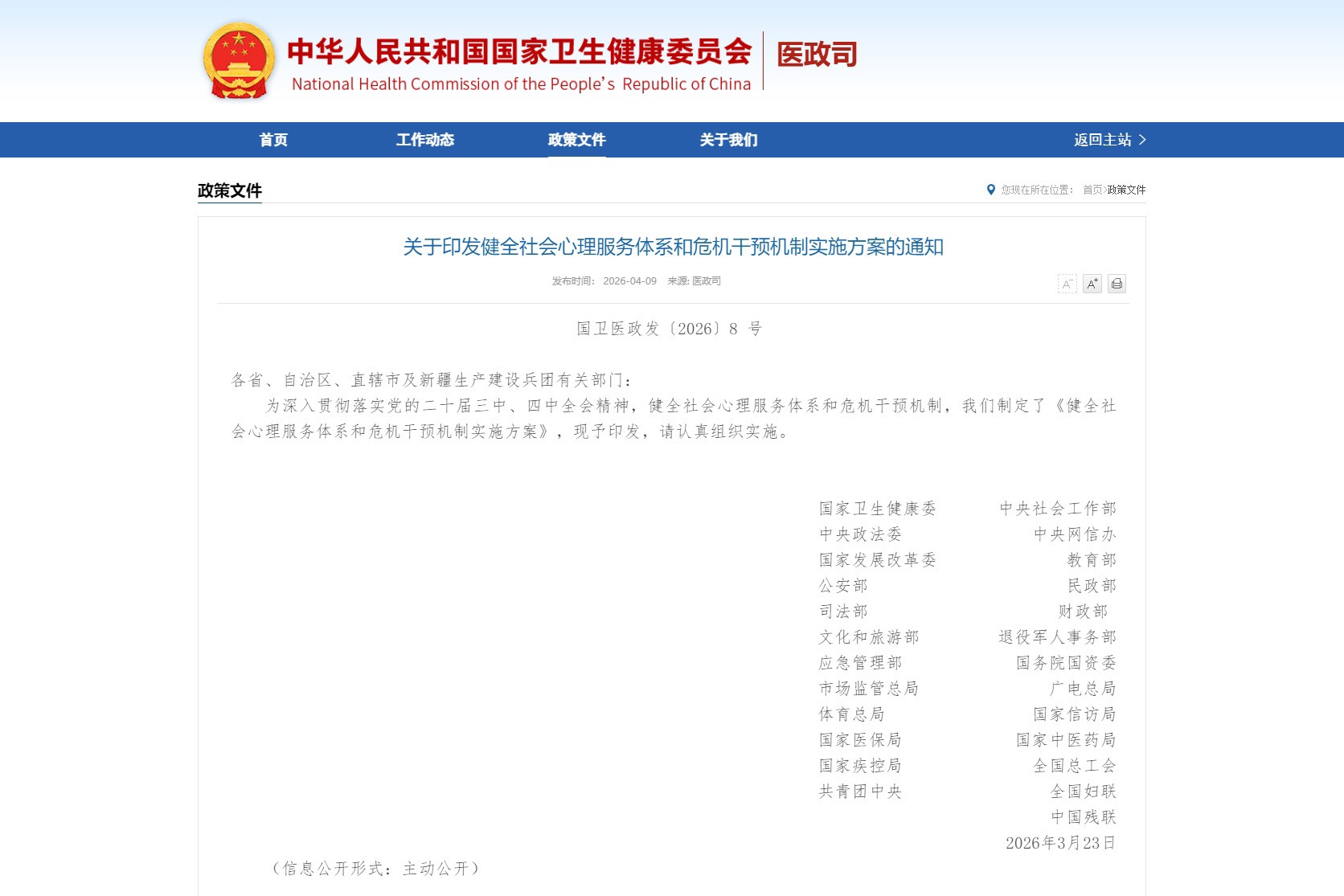Click signatory 体育总局

(852, 714)
